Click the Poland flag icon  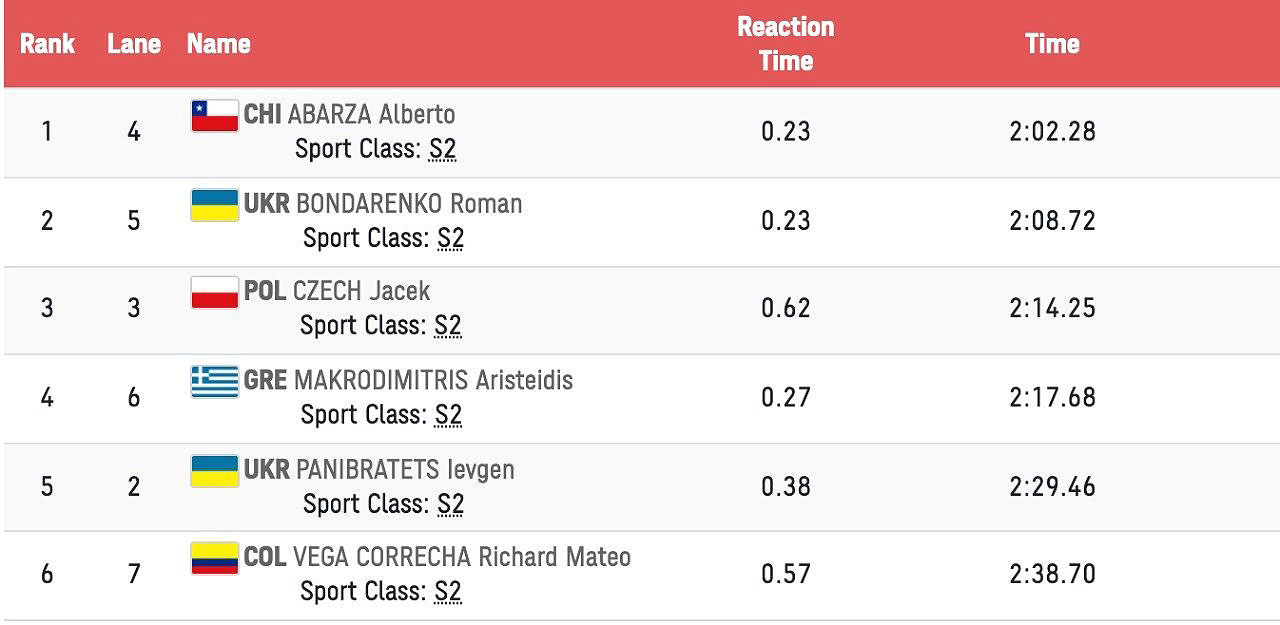[x=214, y=292]
